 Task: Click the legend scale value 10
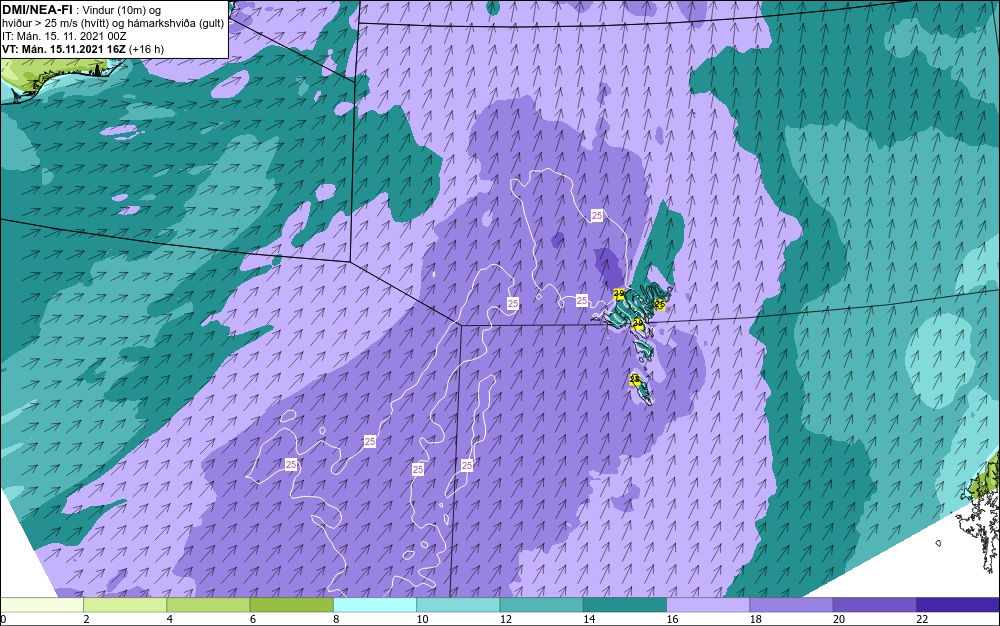point(422,619)
